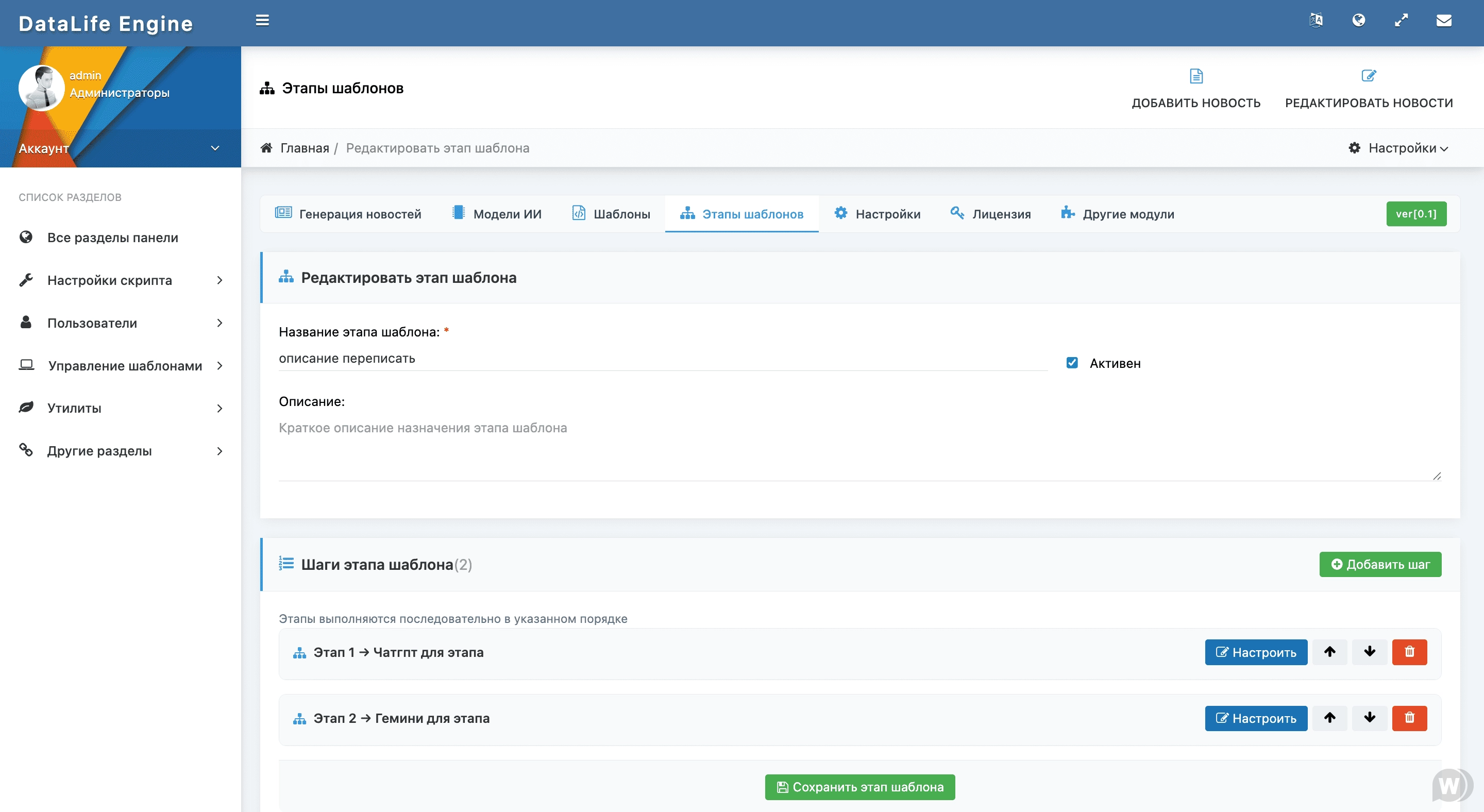Viewport: 1484px width, 812px height.
Task: Switch to the Модели ИИ tab
Action: (497, 214)
